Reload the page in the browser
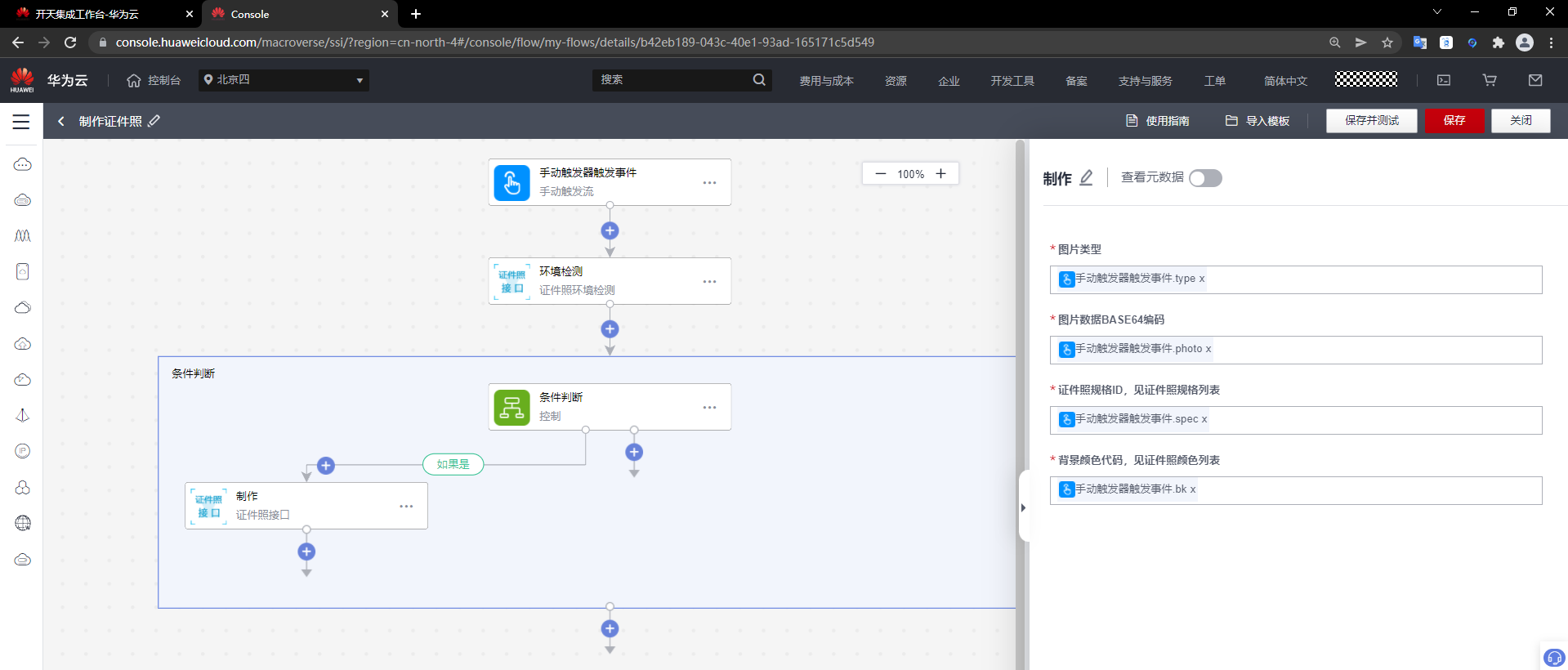Image resolution: width=1568 pixels, height=670 pixels. (x=70, y=42)
